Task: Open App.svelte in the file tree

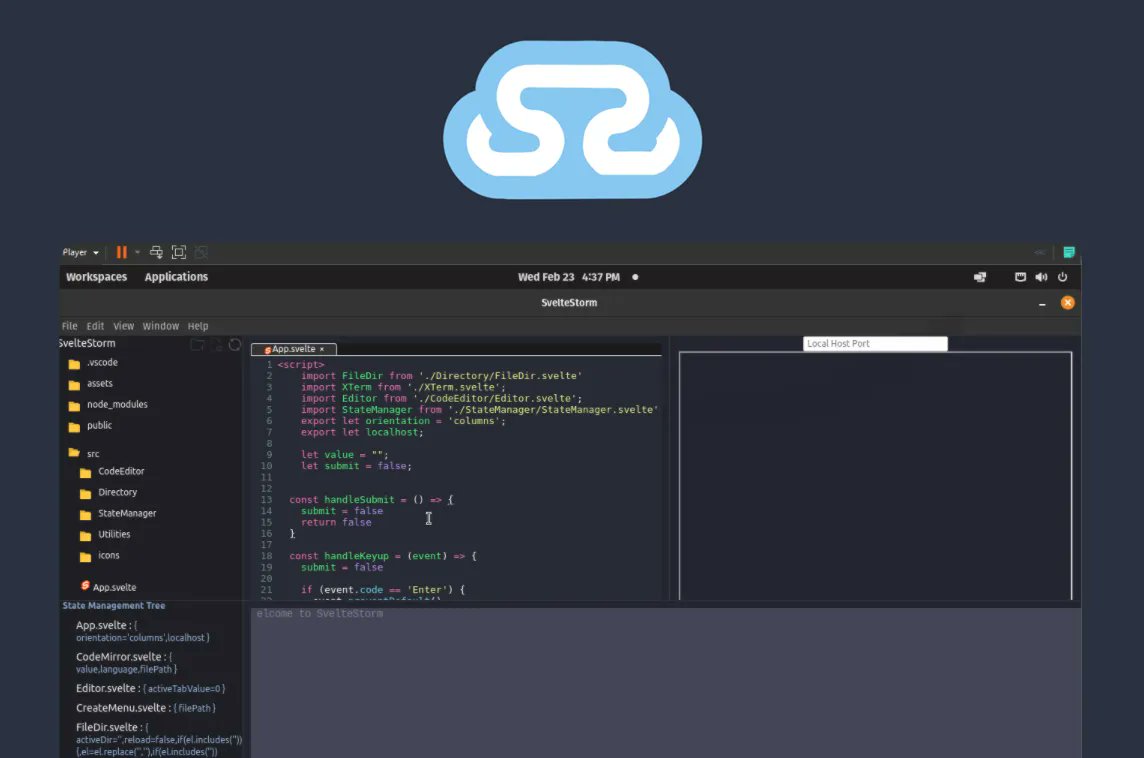Action: point(108,587)
